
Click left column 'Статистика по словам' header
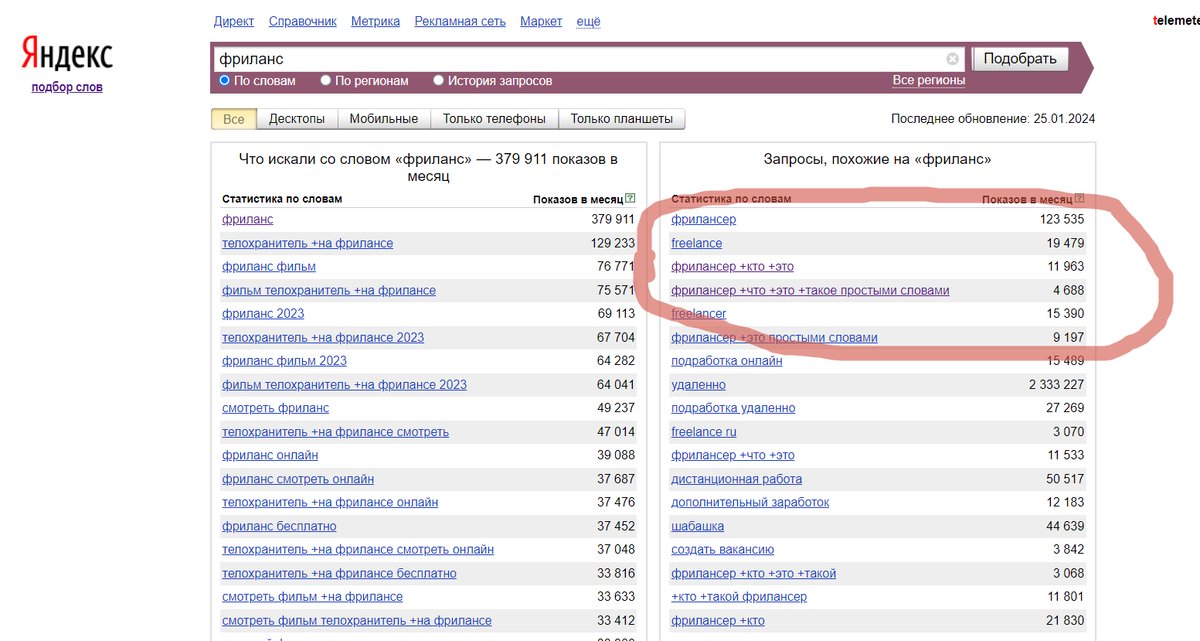(x=282, y=199)
